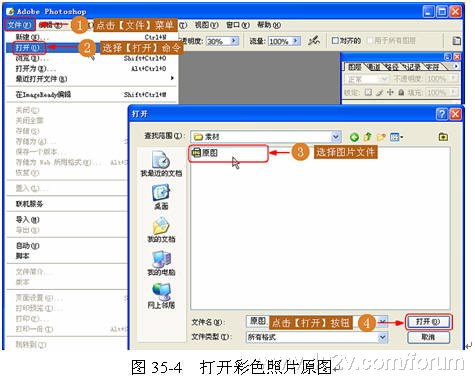Click the 取消 button in dialog
The height and width of the screenshot is (379, 475).
[428, 337]
